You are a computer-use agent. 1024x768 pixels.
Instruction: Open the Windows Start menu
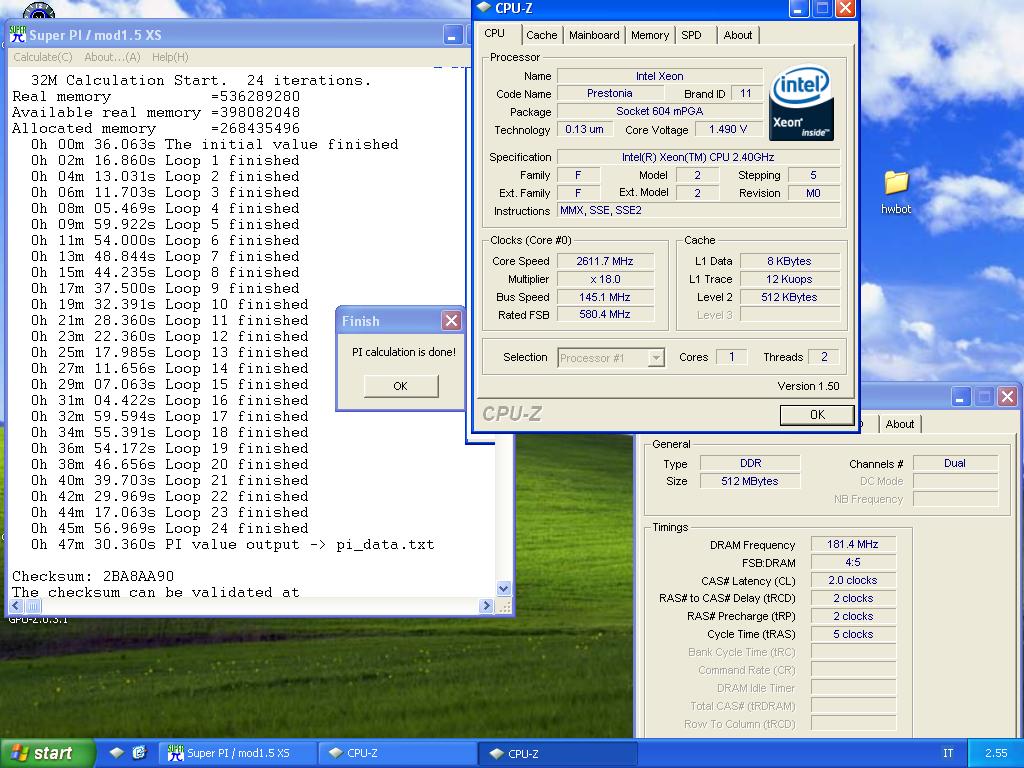point(47,753)
